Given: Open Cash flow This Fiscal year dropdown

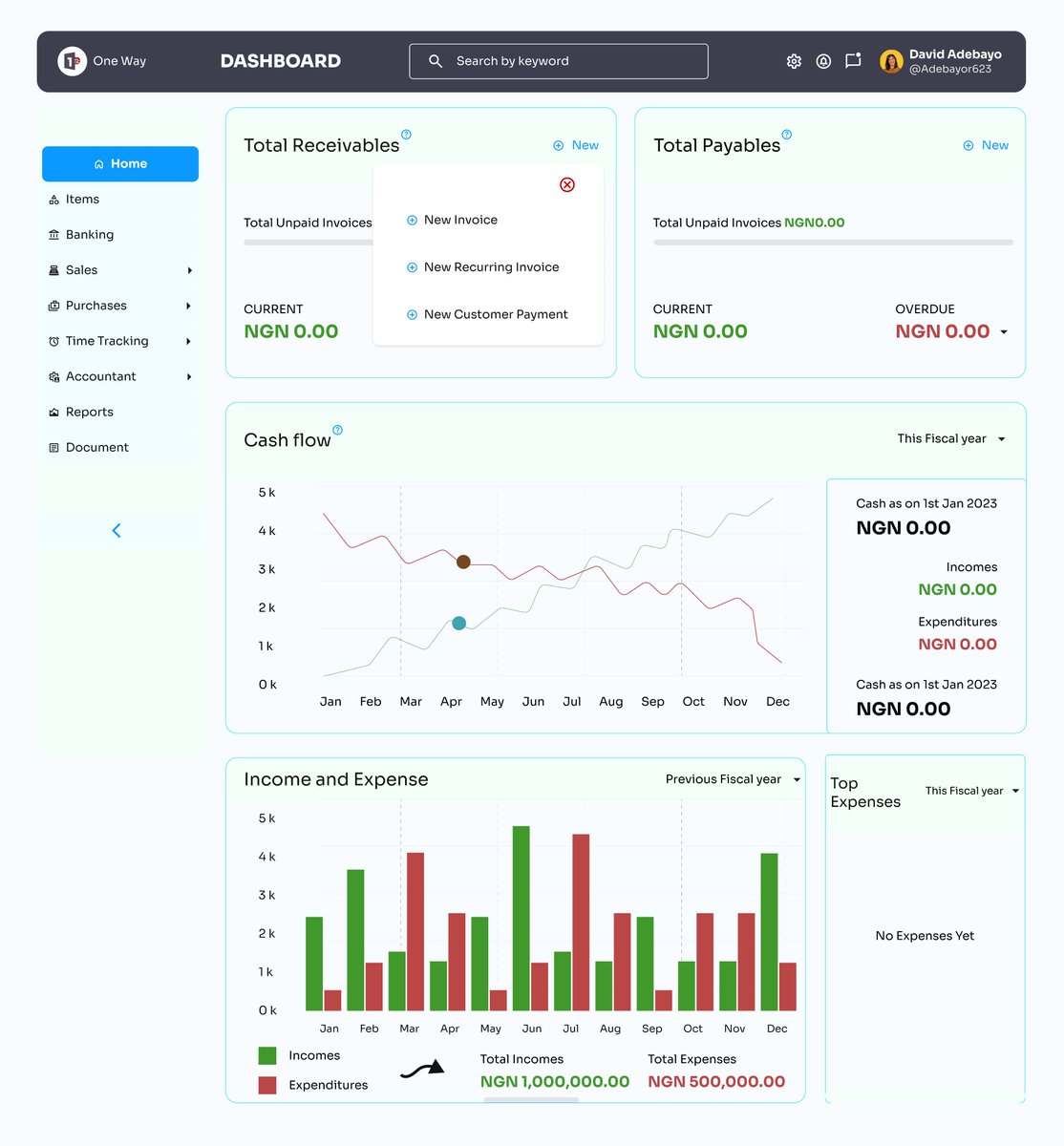Looking at the screenshot, I should [951, 438].
